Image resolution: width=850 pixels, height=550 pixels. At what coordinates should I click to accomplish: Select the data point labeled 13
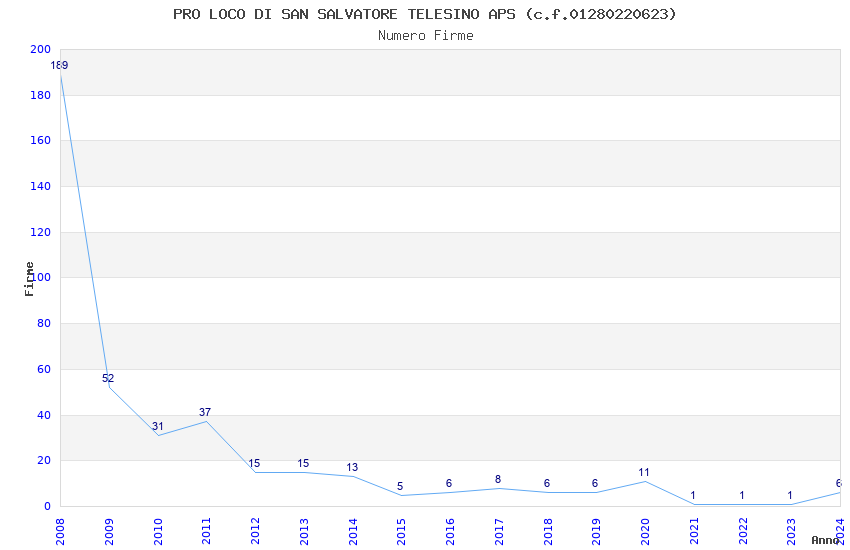[x=352, y=468]
